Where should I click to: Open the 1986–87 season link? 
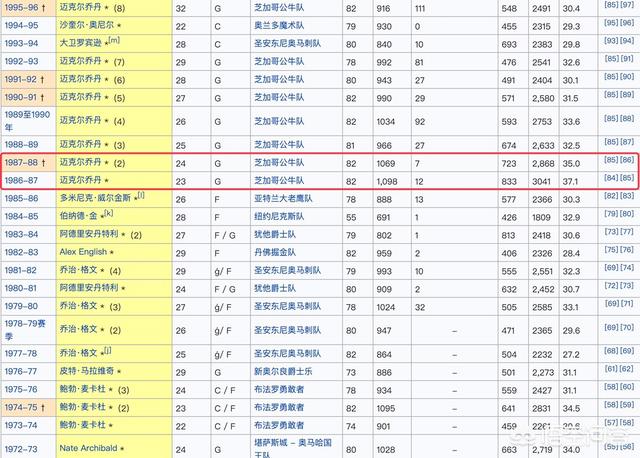[x=21, y=180]
